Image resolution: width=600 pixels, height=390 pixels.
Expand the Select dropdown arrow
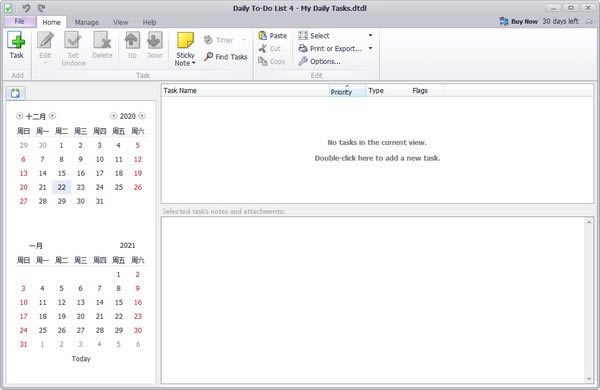click(370, 35)
